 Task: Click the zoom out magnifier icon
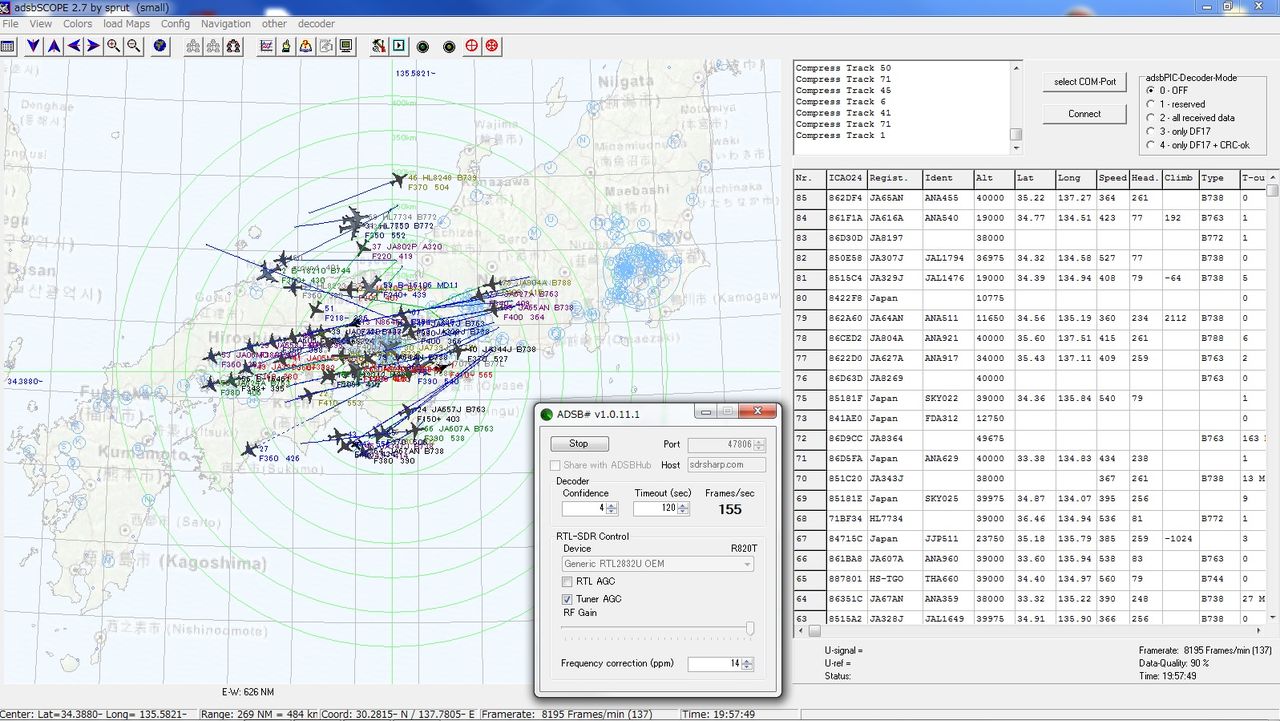[x=133, y=46]
